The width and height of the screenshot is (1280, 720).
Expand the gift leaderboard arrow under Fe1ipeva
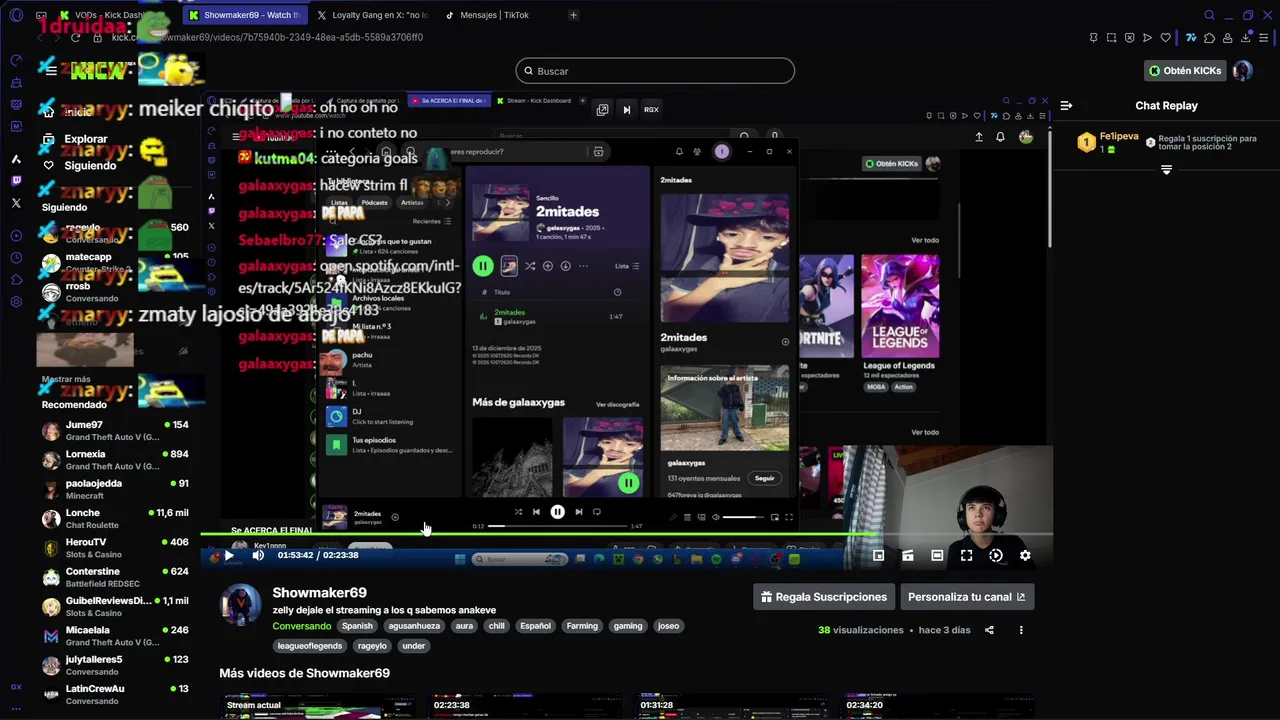coord(1166,170)
